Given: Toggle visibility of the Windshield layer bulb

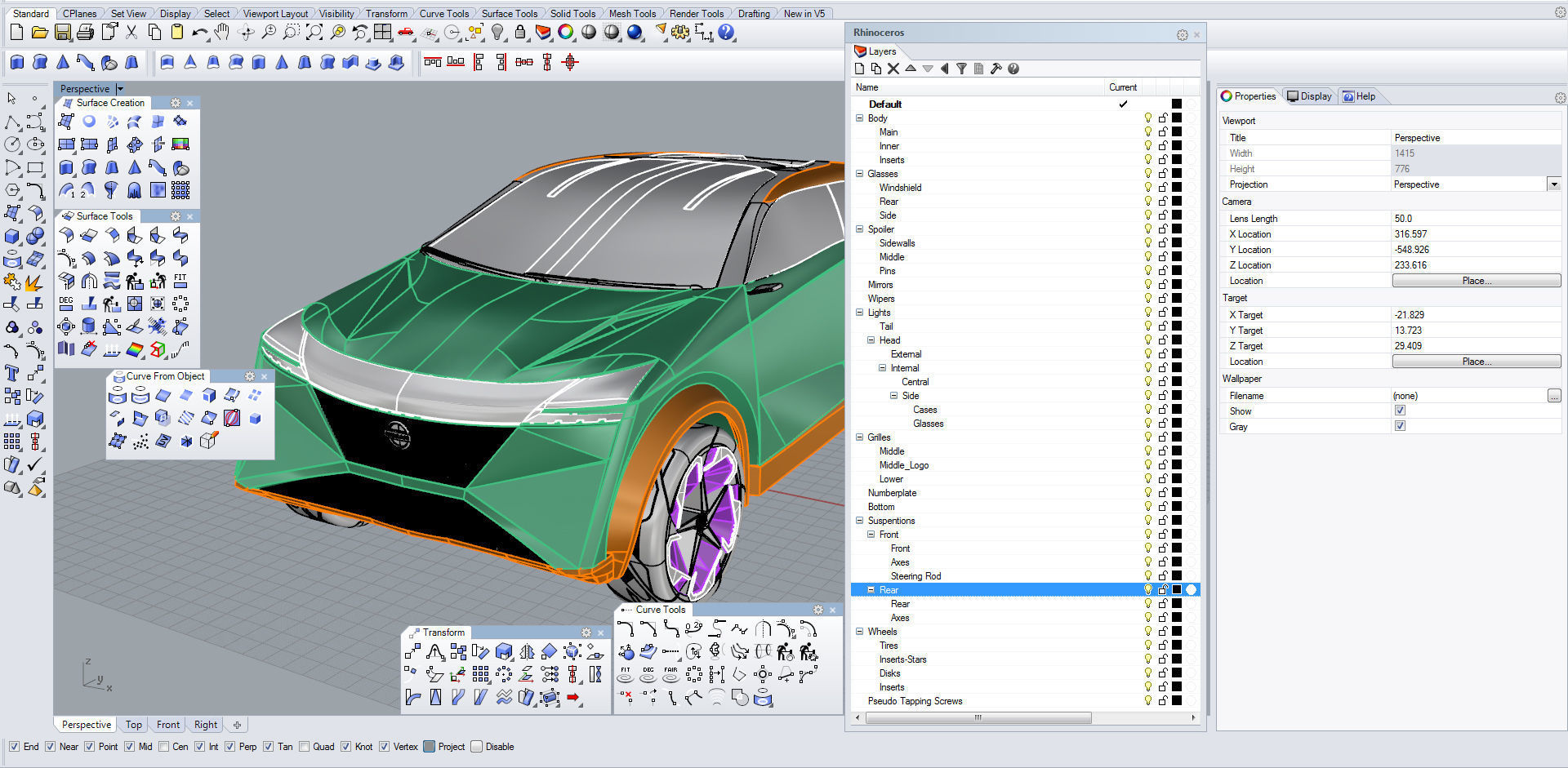Looking at the screenshot, I should click(1147, 187).
